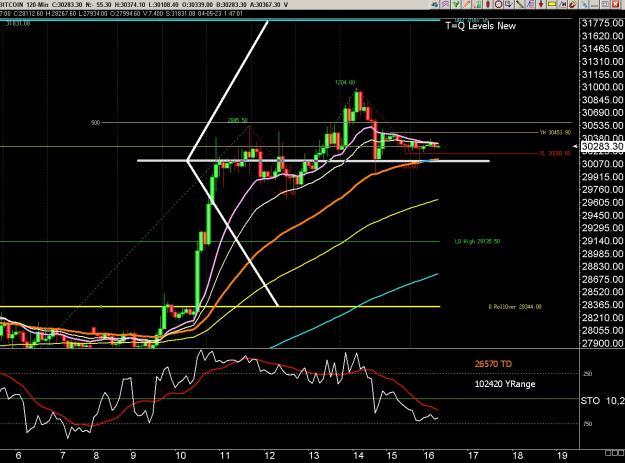The width and height of the screenshot is (625, 463).
Task: Click the H:30374.10 high value
Action: (x=130, y=5)
